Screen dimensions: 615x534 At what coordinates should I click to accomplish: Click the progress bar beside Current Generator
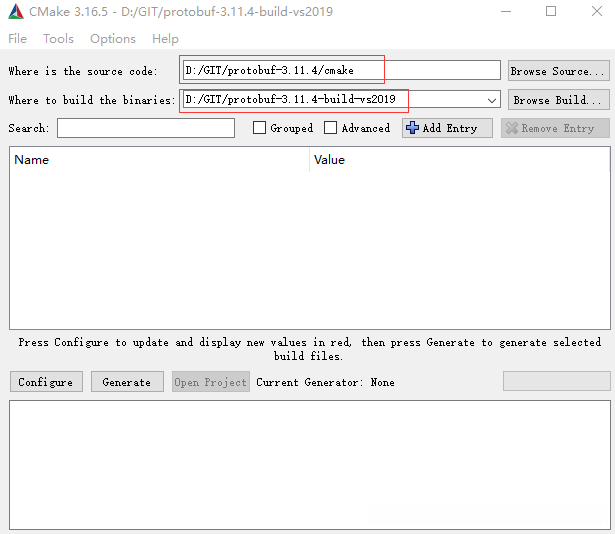point(557,381)
